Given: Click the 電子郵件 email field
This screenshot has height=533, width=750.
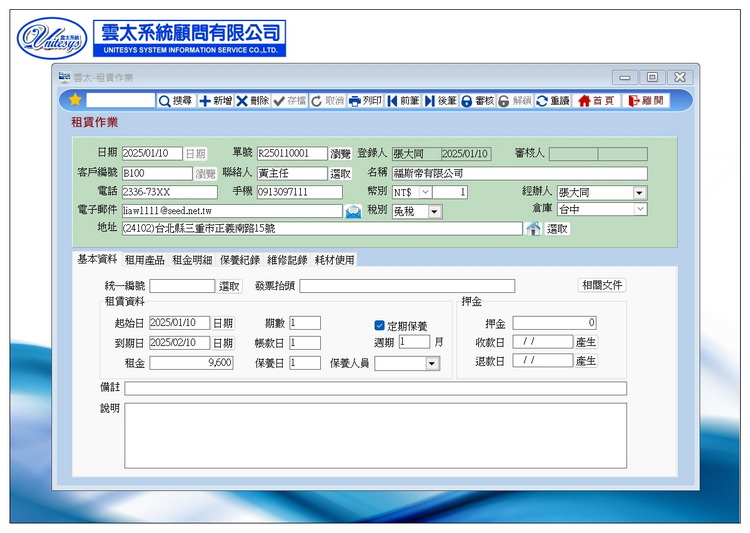Looking at the screenshot, I should [232, 211].
